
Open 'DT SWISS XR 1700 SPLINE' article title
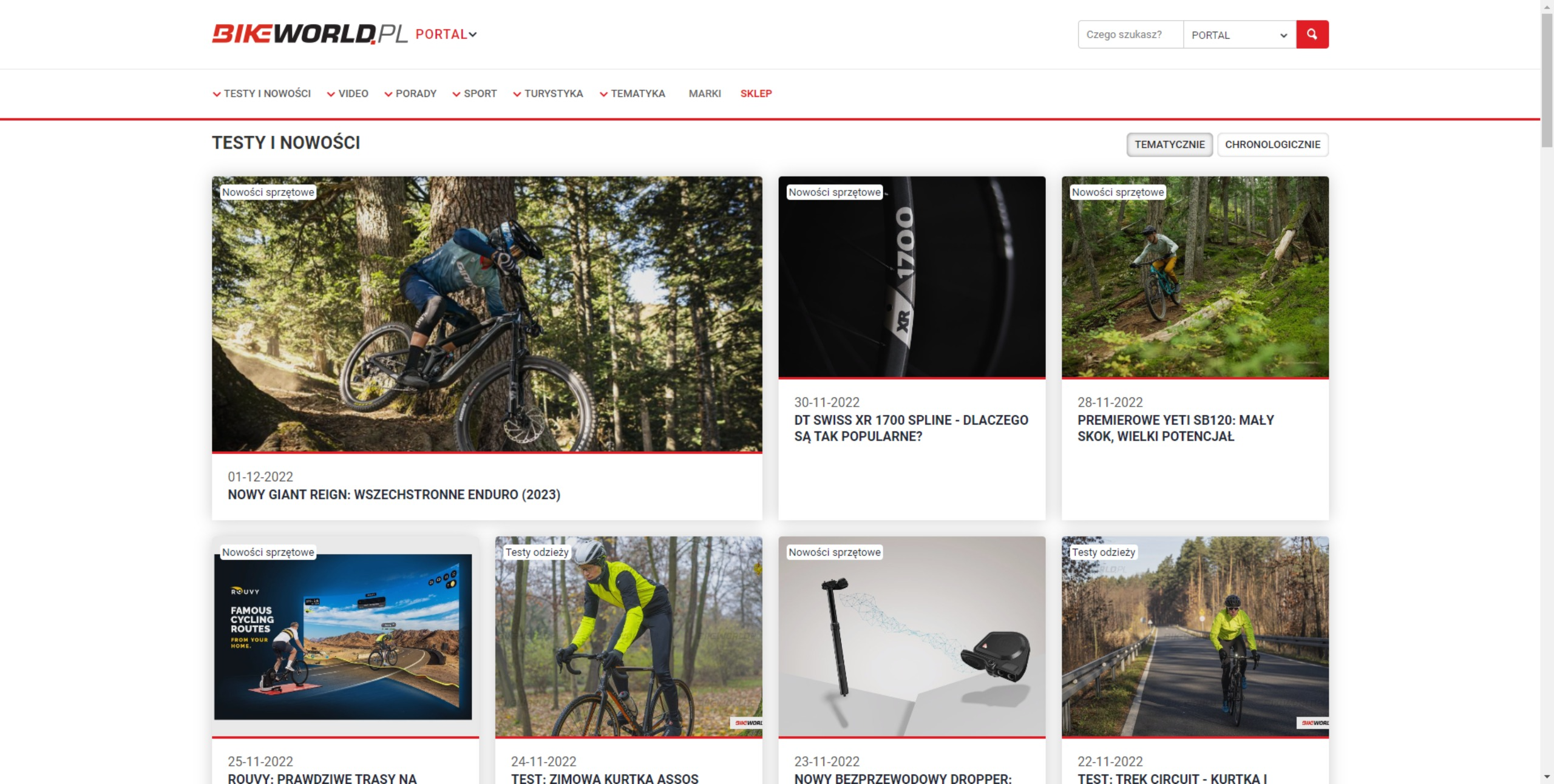pos(911,428)
